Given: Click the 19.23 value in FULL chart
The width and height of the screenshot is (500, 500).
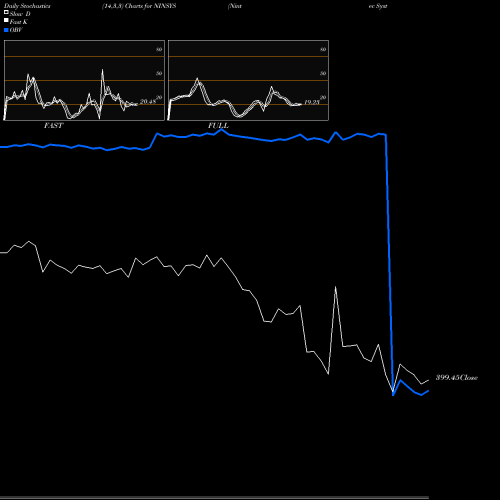Looking at the screenshot, I should [x=312, y=102].
